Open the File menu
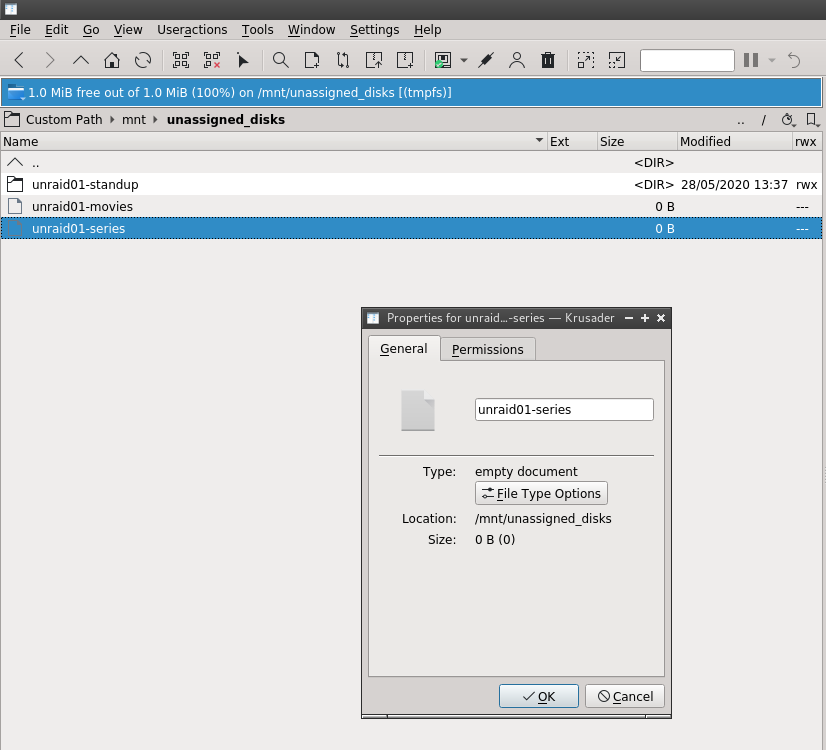Screen dimensions: 826x750 (x=20, y=30)
